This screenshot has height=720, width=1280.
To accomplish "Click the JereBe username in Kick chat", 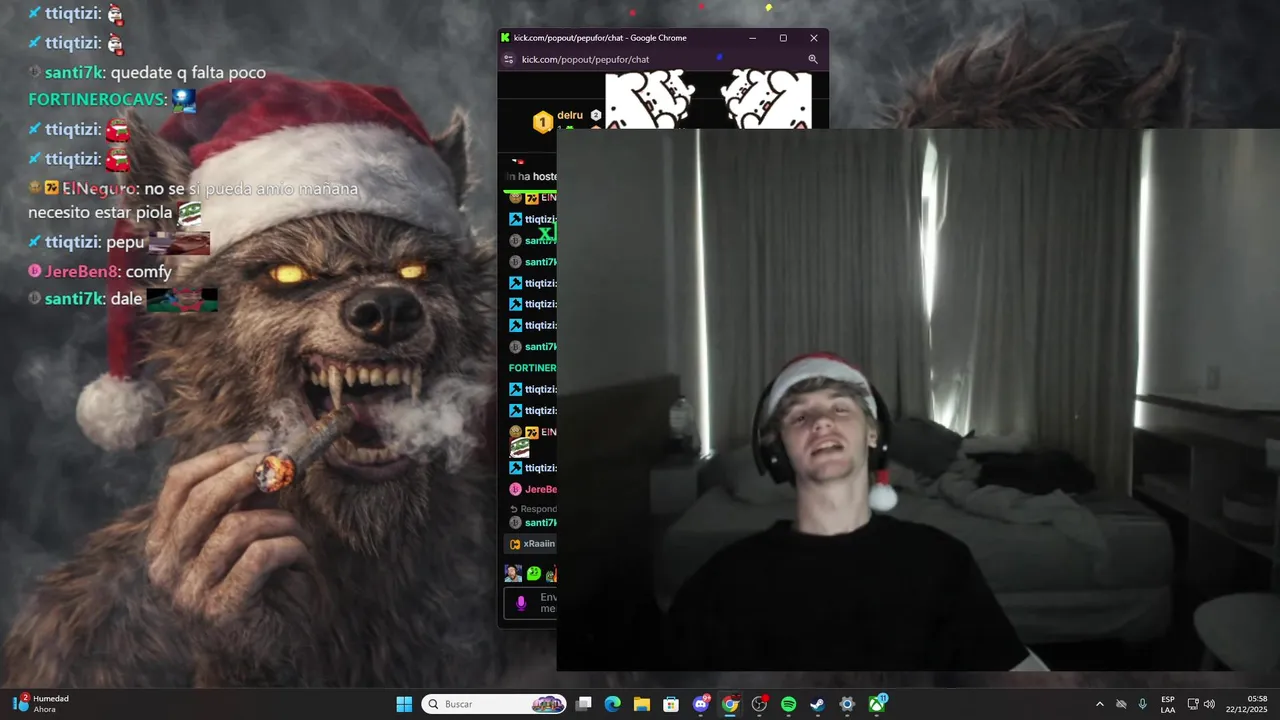I will [x=540, y=489].
